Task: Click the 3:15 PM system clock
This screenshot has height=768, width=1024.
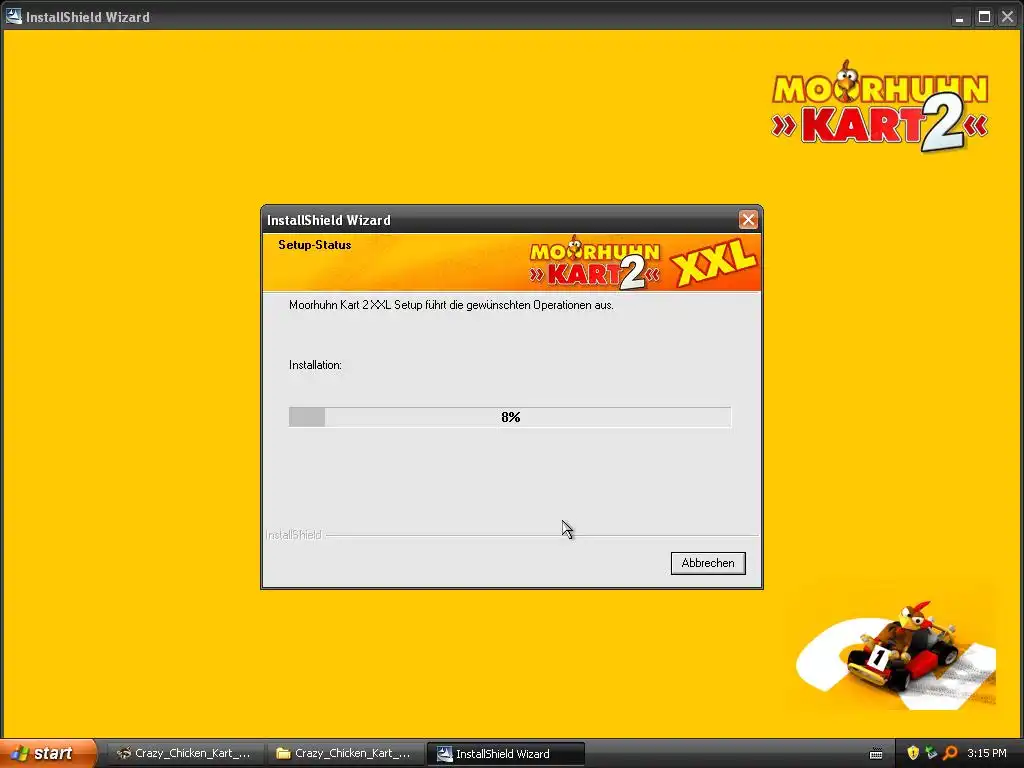Action: point(987,753)
